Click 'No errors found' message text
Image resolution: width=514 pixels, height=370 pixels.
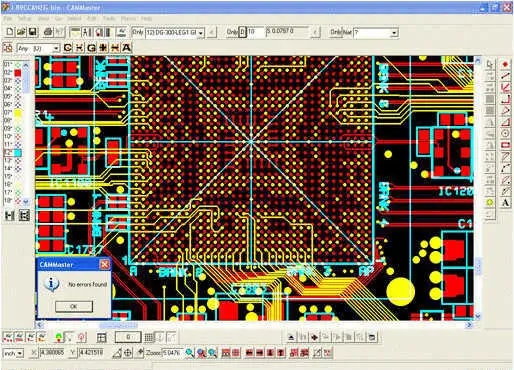click(x=87, y=284)
